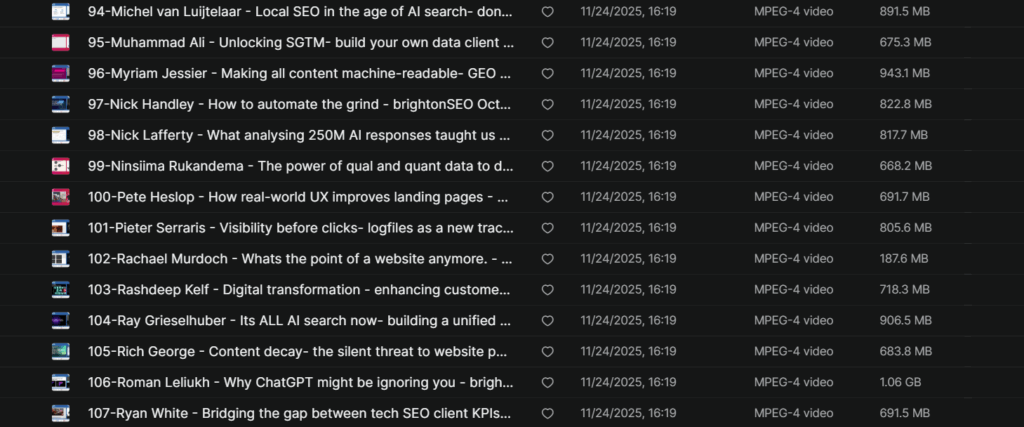Click the 103-Rashdeep Kelf video thumbnail
The image size is (1024, 427).
pyautogui.click(x=60, y=290)
